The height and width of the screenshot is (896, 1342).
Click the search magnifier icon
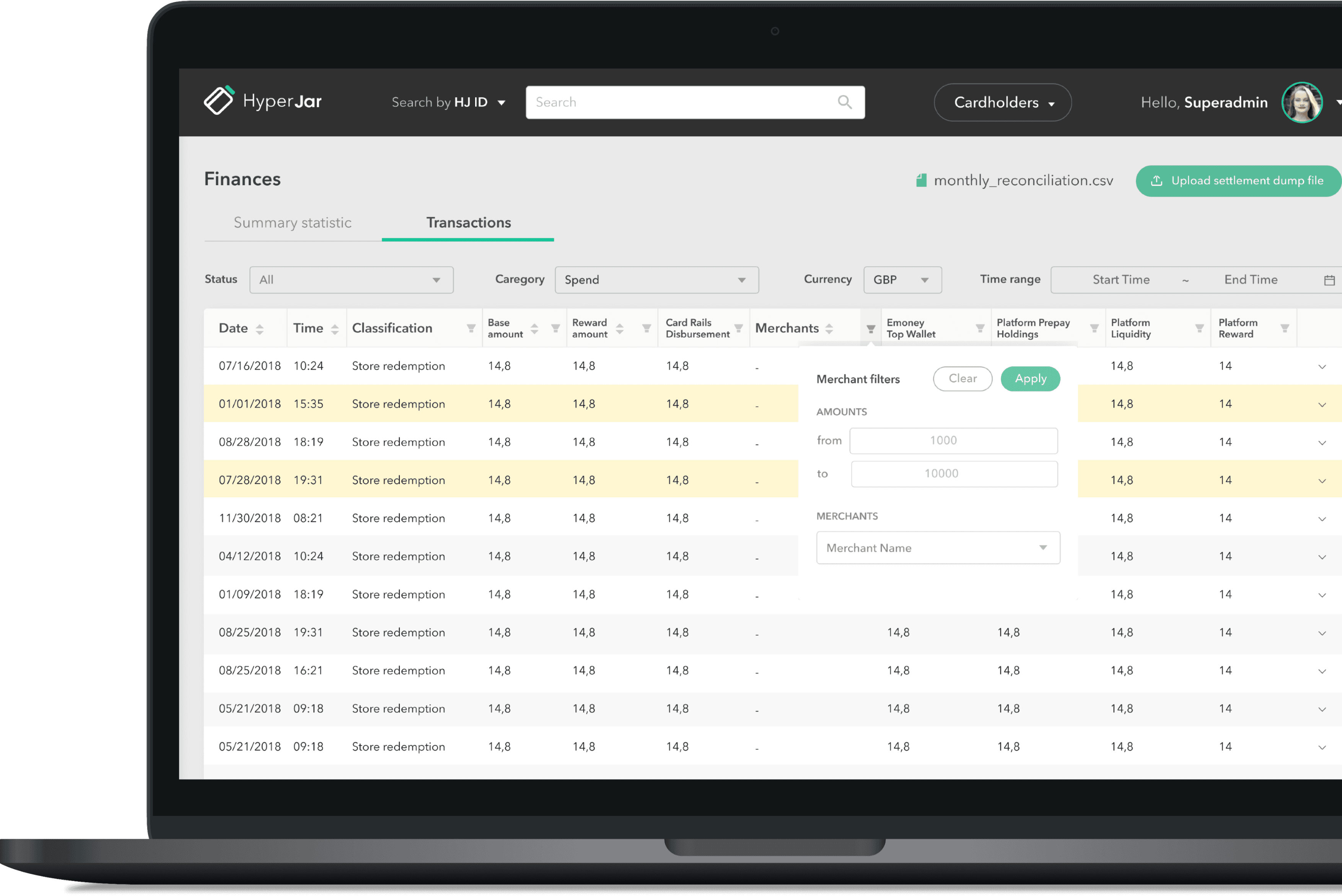[845, 102]
